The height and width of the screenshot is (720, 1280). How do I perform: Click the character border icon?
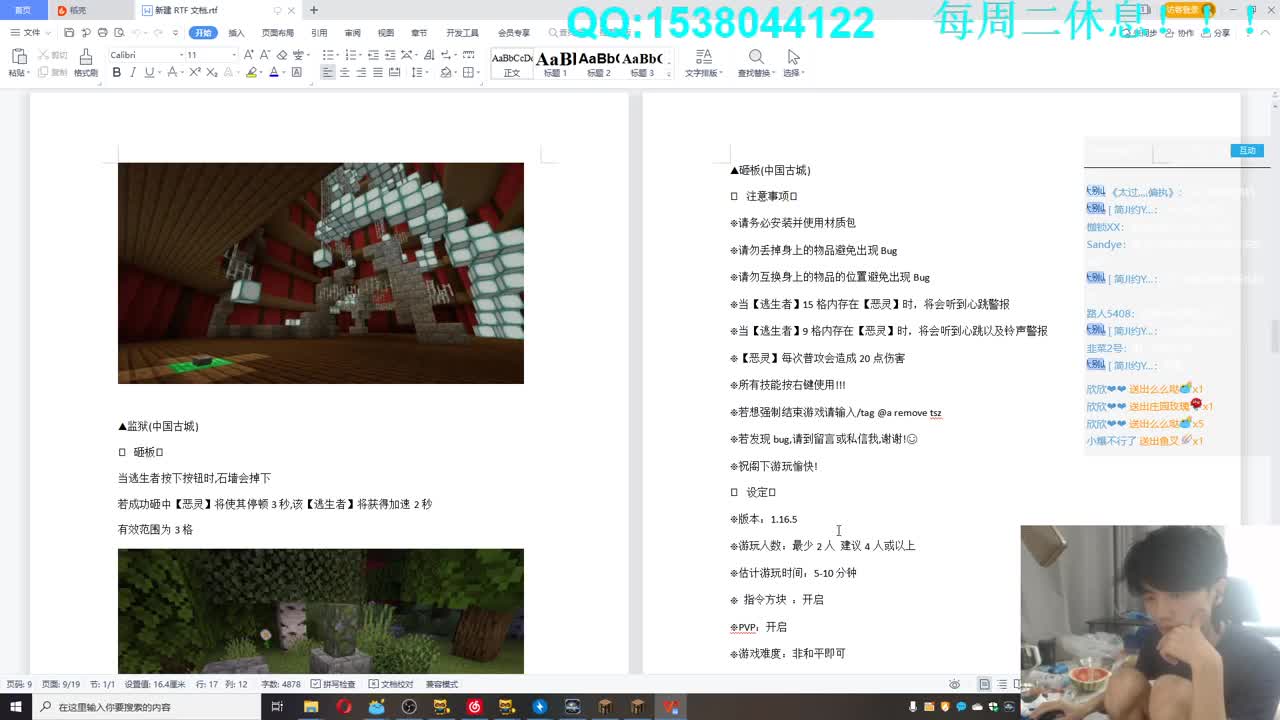[x=297, y=73]
